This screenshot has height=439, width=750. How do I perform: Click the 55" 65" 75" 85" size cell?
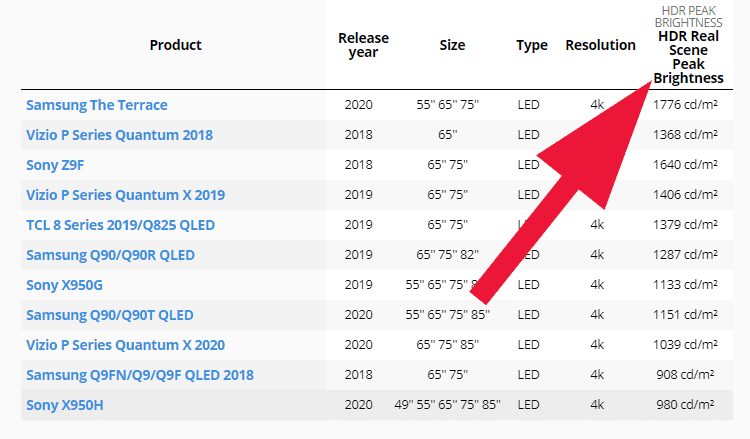click(448, 315)
